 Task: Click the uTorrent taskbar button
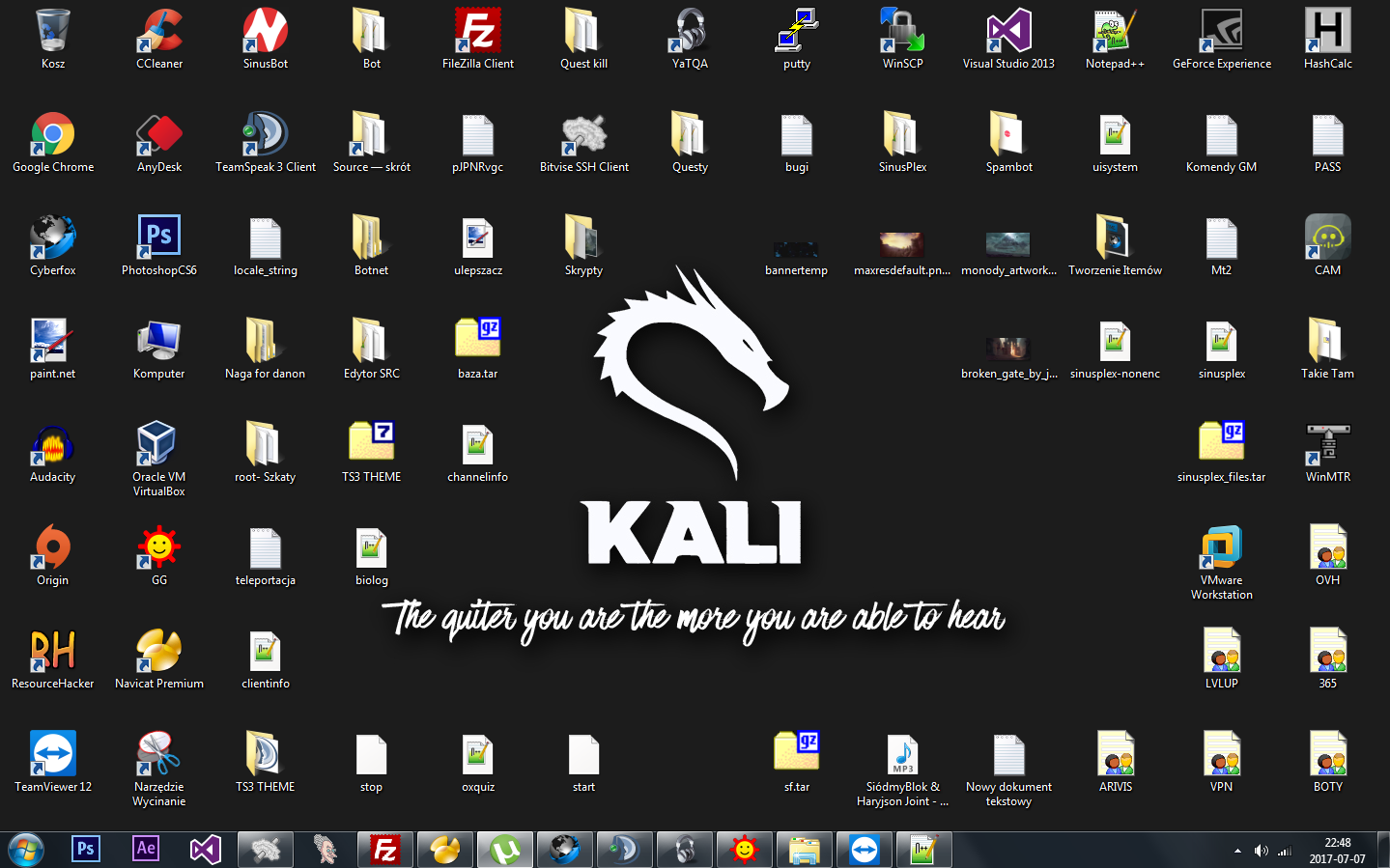[x=504, y=850]
